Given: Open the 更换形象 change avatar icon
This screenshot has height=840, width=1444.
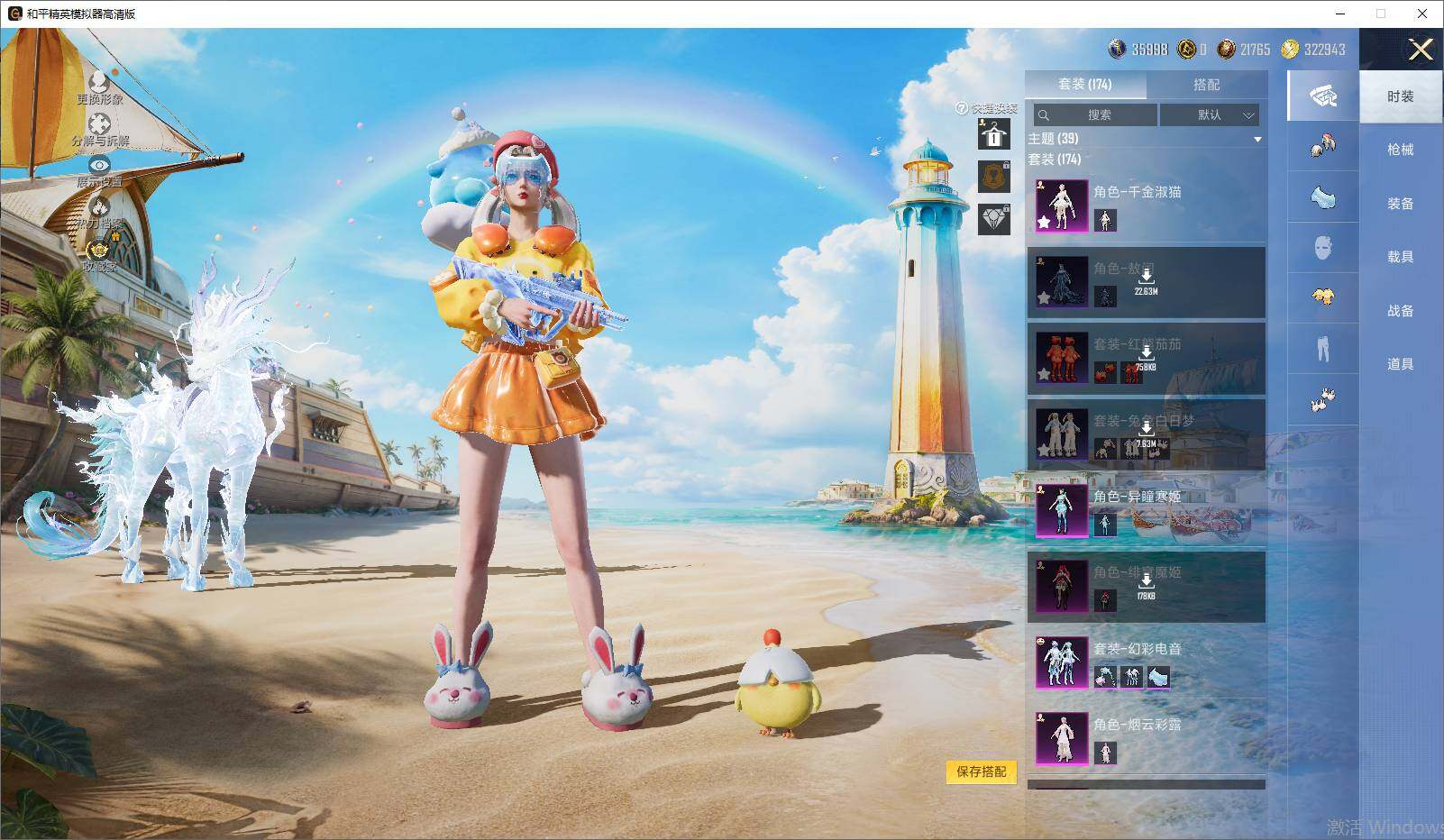Looking at the screenshot, I should (99, 84).
